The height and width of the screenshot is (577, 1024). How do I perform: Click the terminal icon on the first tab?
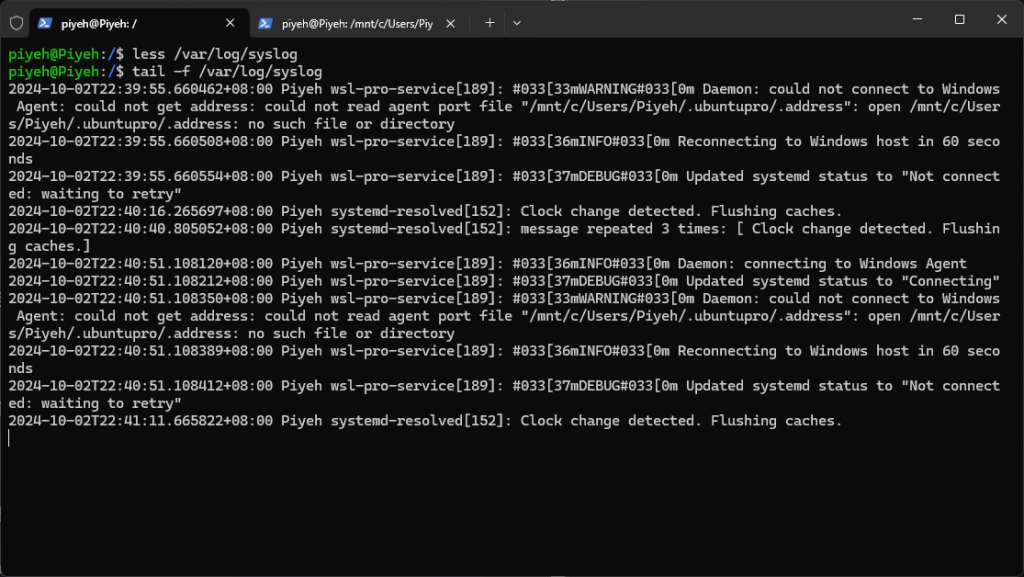click(44, 23)
